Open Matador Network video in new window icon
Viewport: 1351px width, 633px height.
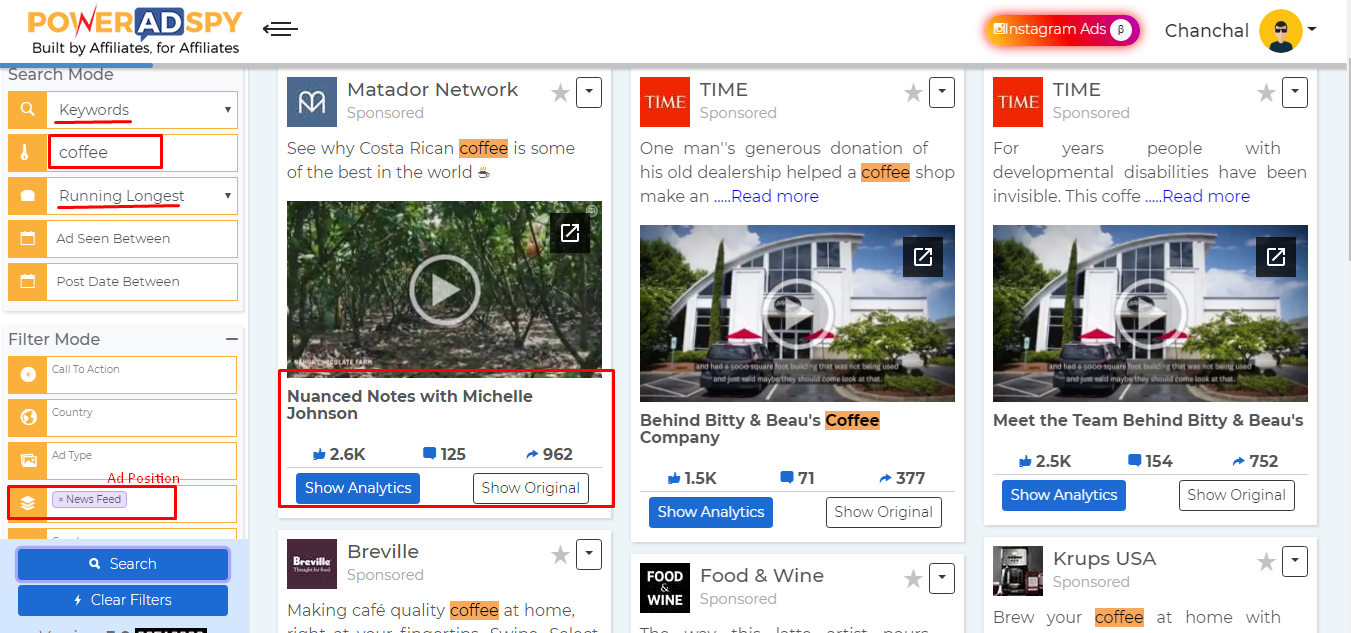[x=570, y=233]
